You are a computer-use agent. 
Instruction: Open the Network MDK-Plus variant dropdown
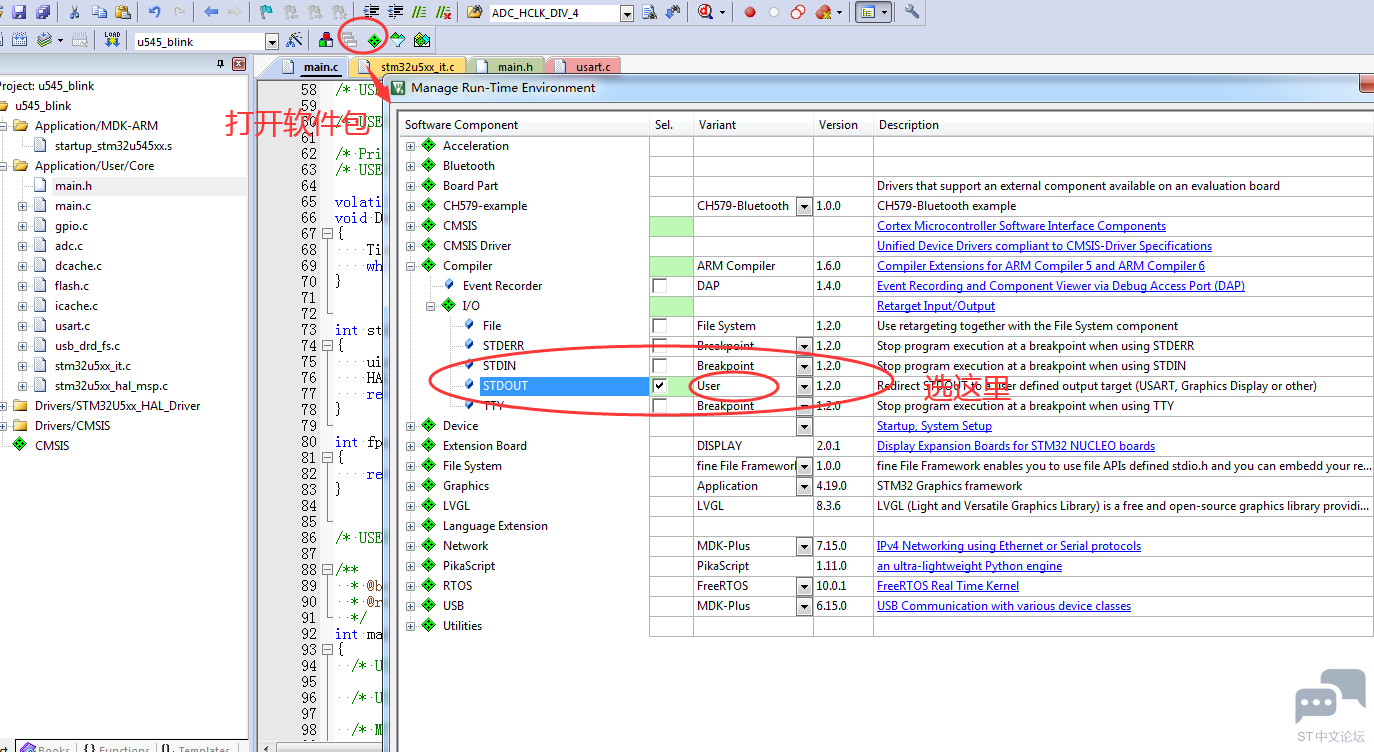pyautogui.click(x=804, y=546)
